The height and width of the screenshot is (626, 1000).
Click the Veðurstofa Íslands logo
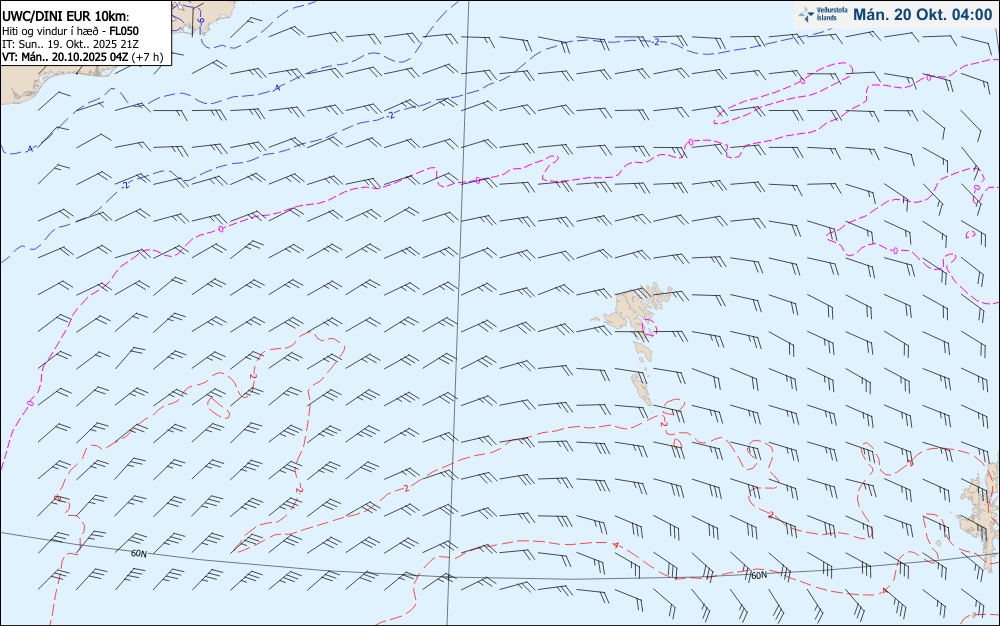point(823,14)
